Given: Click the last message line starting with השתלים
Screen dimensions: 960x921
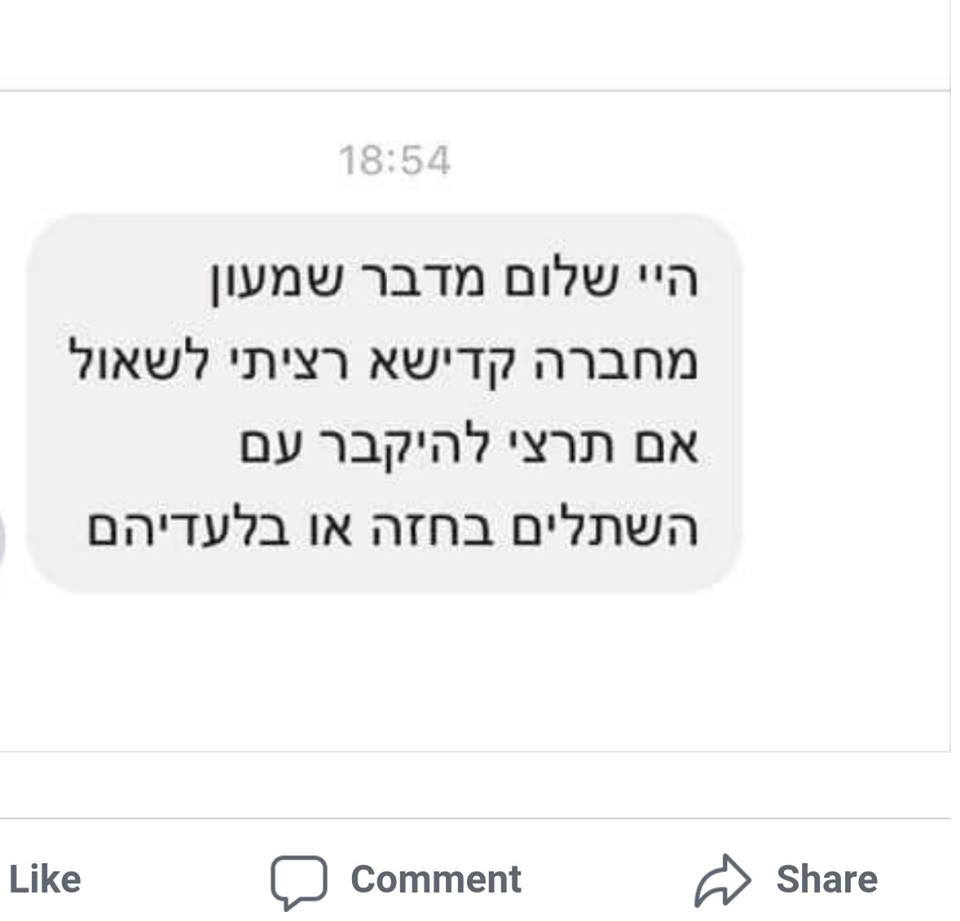Looking at the screenshot, I should (392, 529).
